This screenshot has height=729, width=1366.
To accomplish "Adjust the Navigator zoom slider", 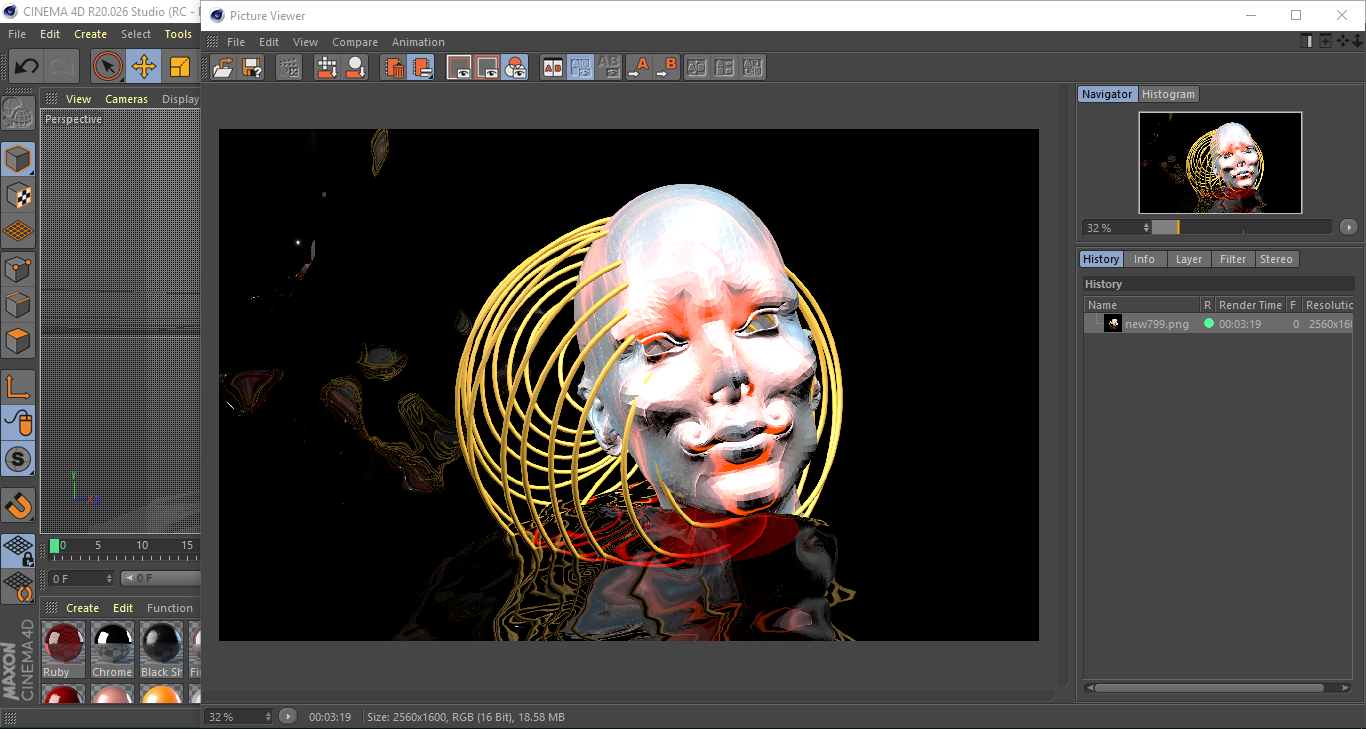I will (x=1241, y=228).
